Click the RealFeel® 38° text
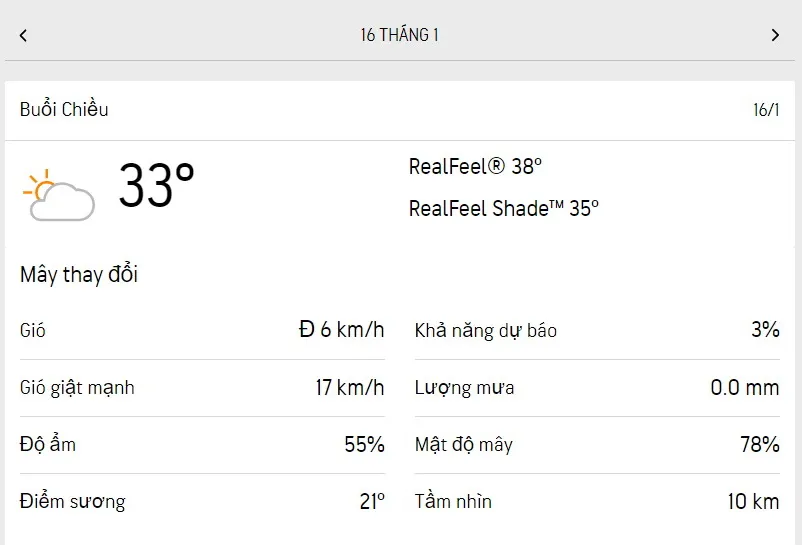The height and width of the screenshot is (545, 802). (x=475, y=166)
